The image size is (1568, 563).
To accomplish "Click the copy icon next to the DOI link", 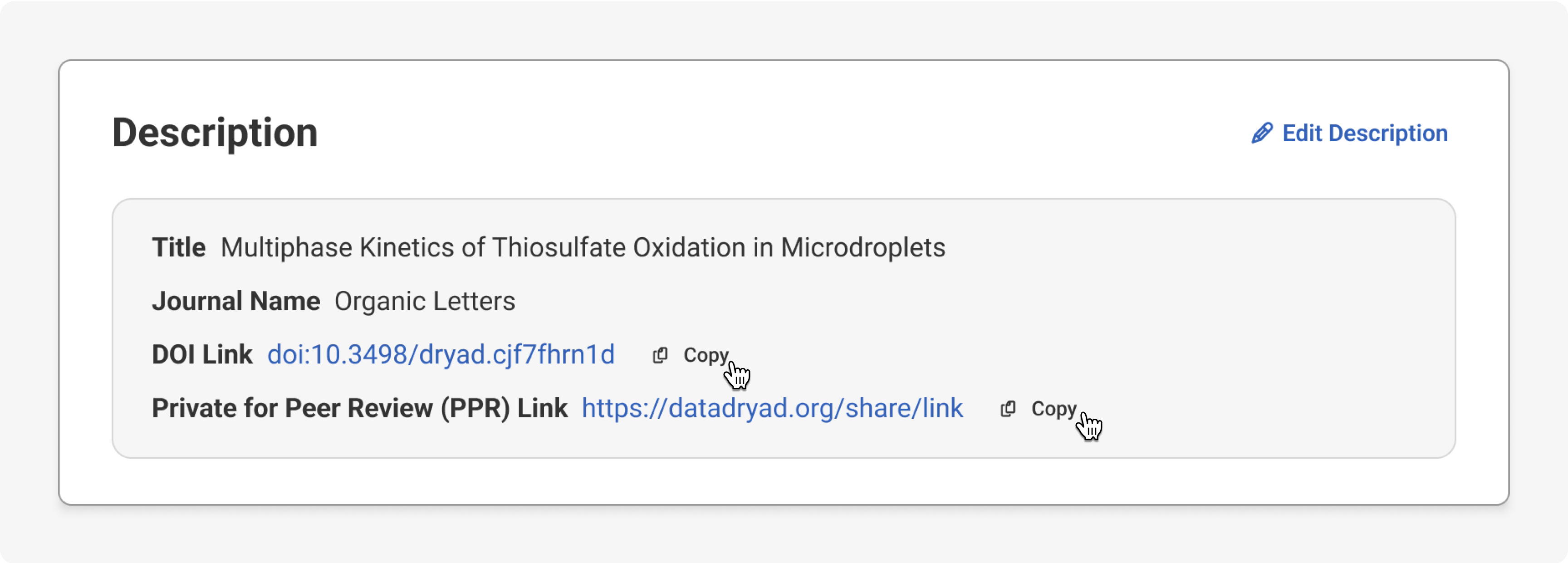I will pos(660,355).
